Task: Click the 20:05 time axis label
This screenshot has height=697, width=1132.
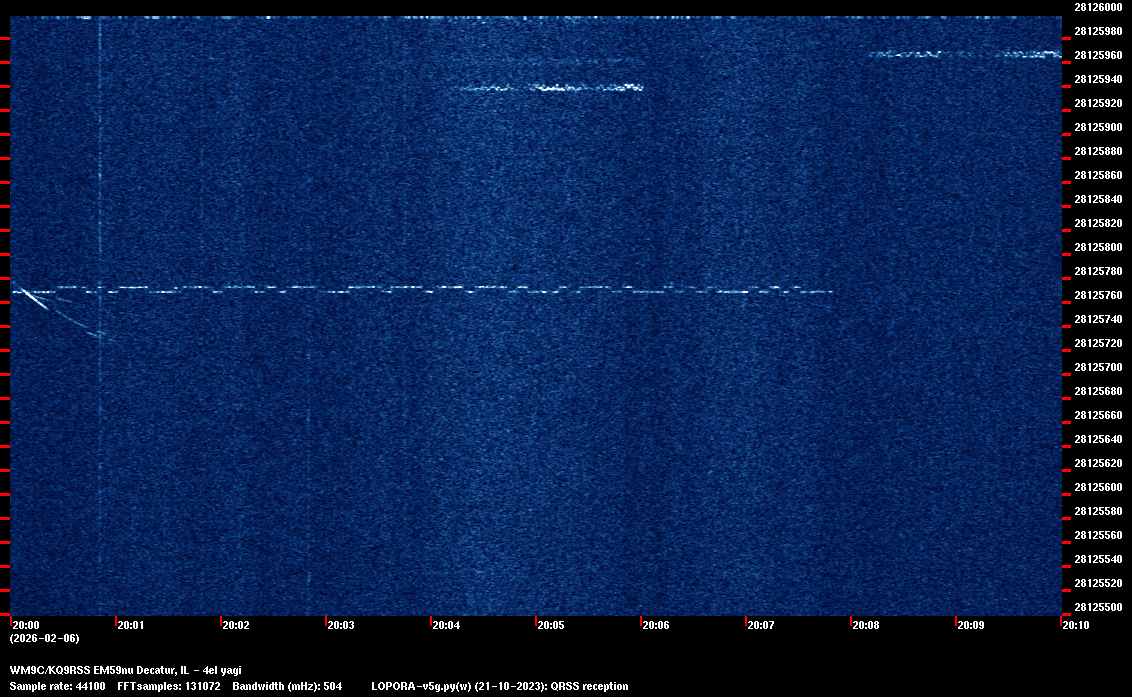Action: pos(551,625)
